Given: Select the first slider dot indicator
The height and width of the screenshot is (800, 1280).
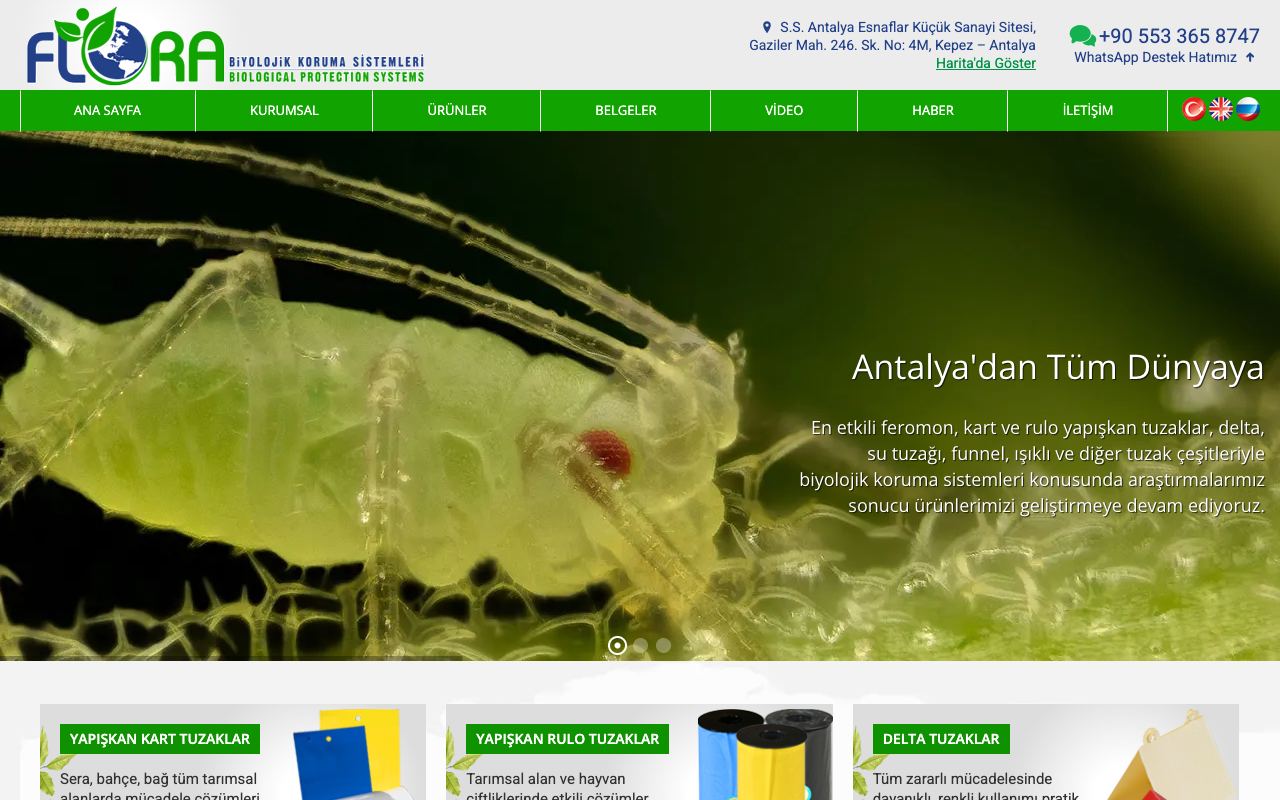Looking at the screenshot, I should click(617, 645).
